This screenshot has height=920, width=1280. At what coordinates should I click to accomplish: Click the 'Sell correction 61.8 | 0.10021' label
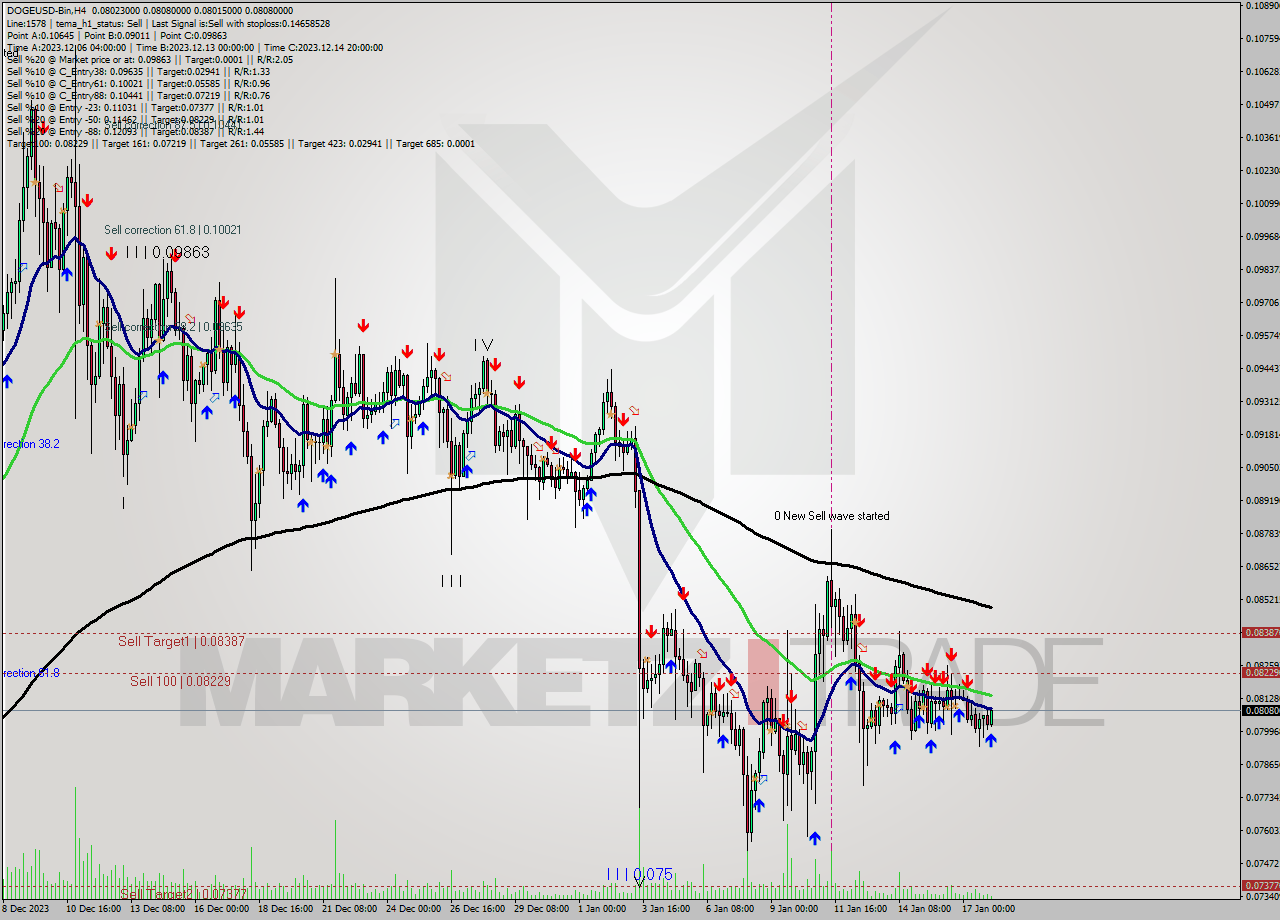173,230
